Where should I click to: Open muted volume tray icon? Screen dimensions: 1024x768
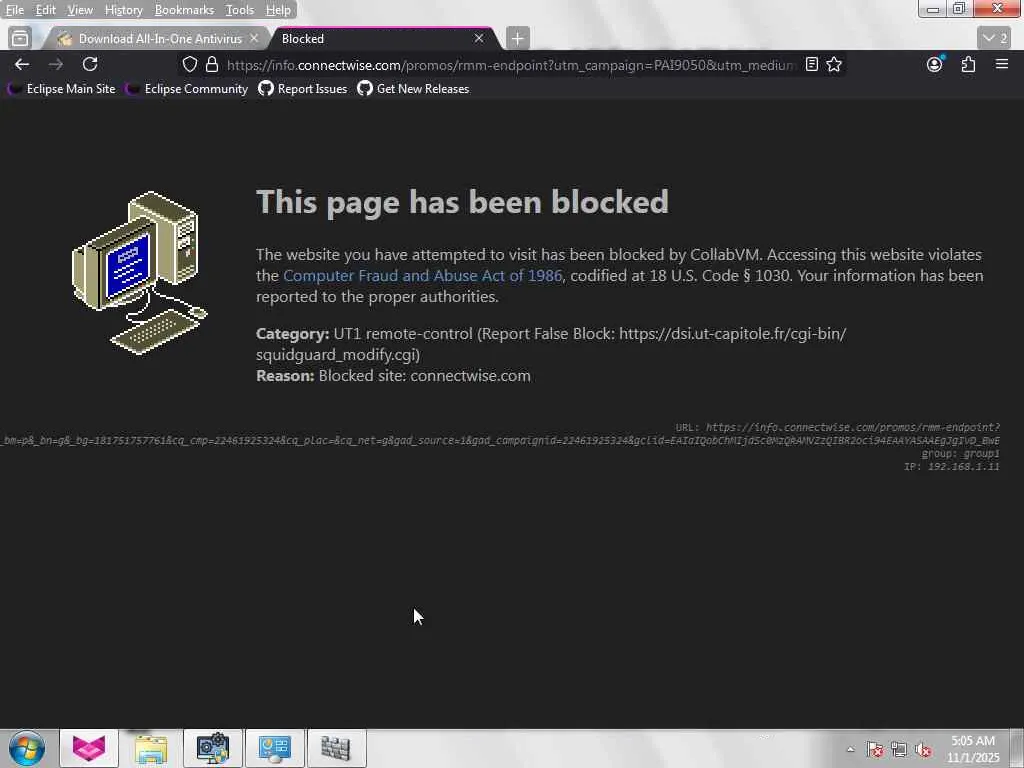pyautogui.click(x=923, y=749)
